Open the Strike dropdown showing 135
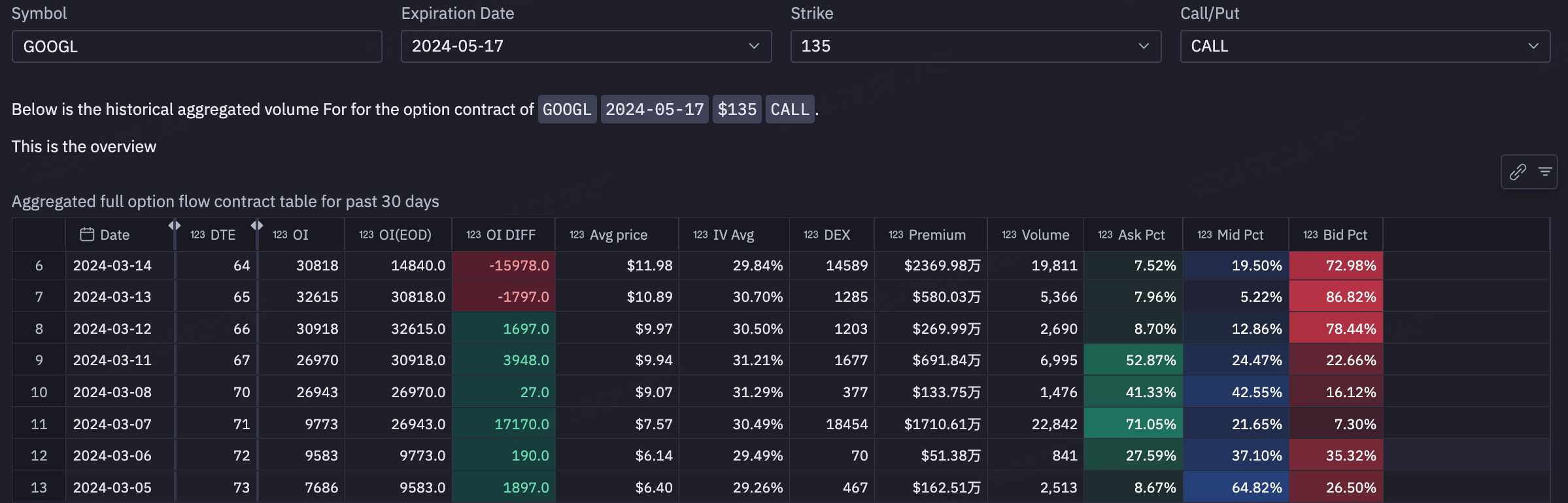 pyautogui.click(x=976, y=46)
